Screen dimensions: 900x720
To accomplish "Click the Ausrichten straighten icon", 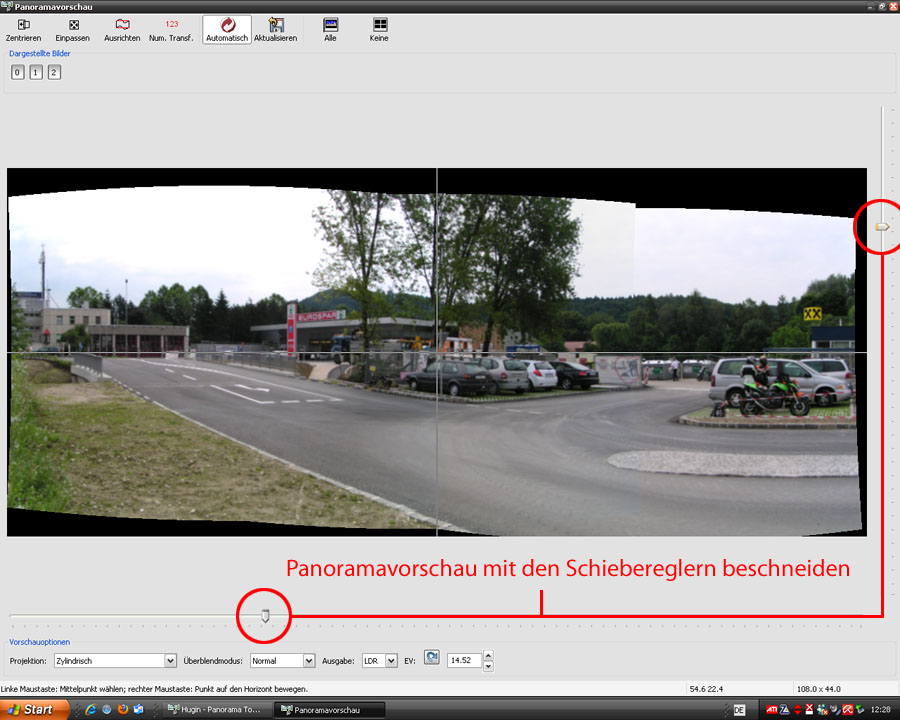I will click(122, 24).
